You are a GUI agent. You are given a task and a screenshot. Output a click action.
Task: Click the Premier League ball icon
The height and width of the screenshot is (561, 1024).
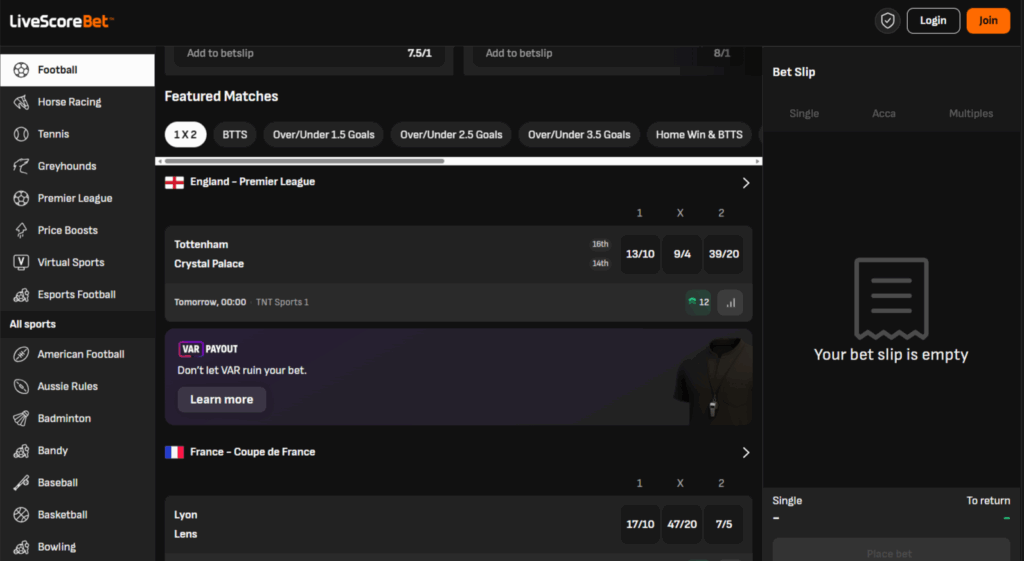pyautogui.click(x=21, y=198)
